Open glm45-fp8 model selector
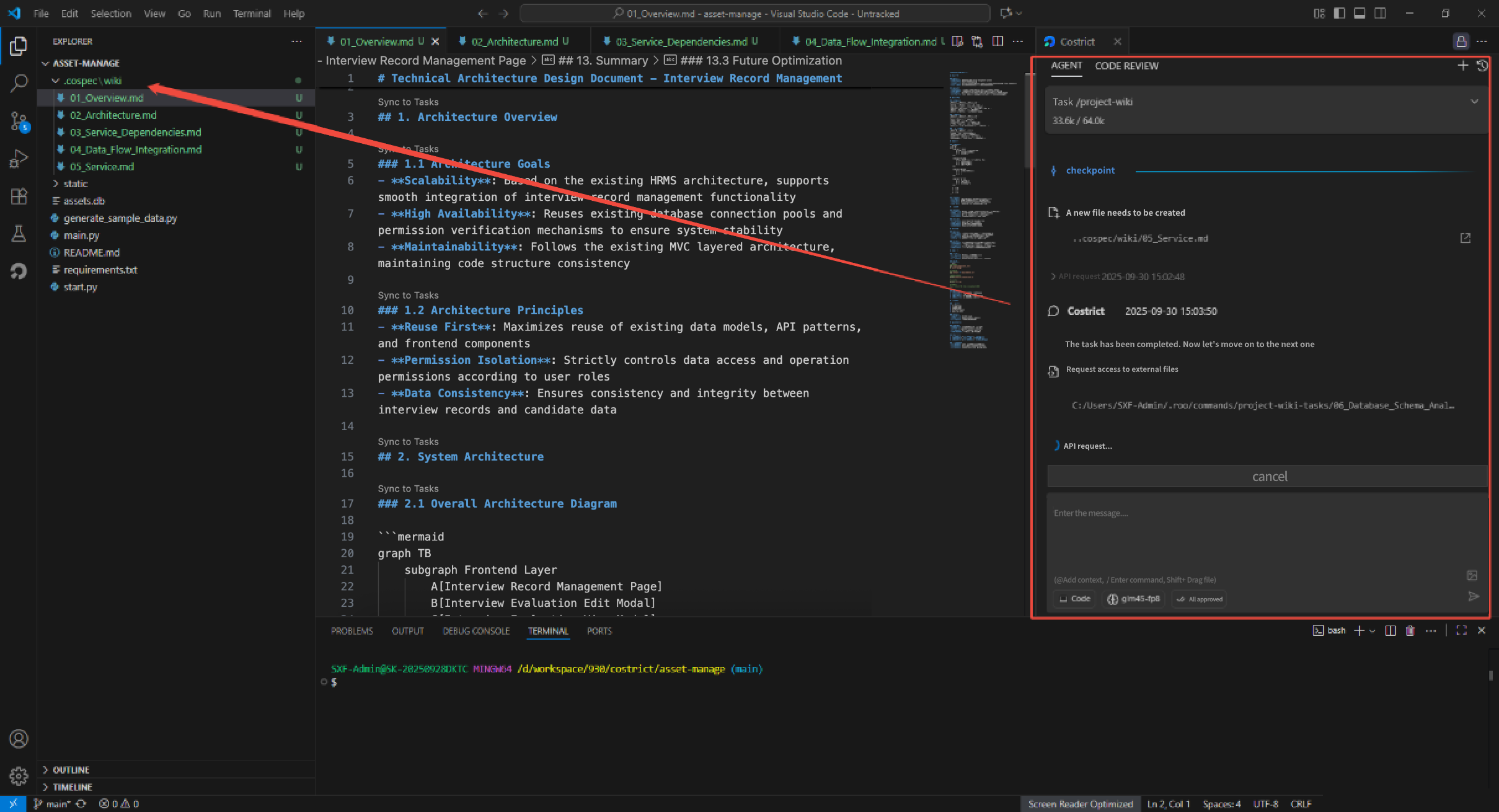Viewport: 1499px width, 812px height. pos(1133,599)
